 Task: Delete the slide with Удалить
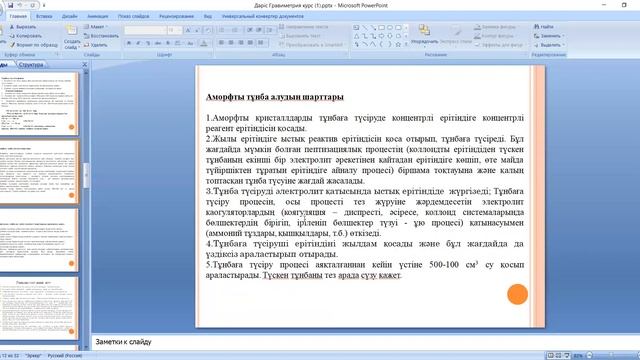tap(96, 45)
